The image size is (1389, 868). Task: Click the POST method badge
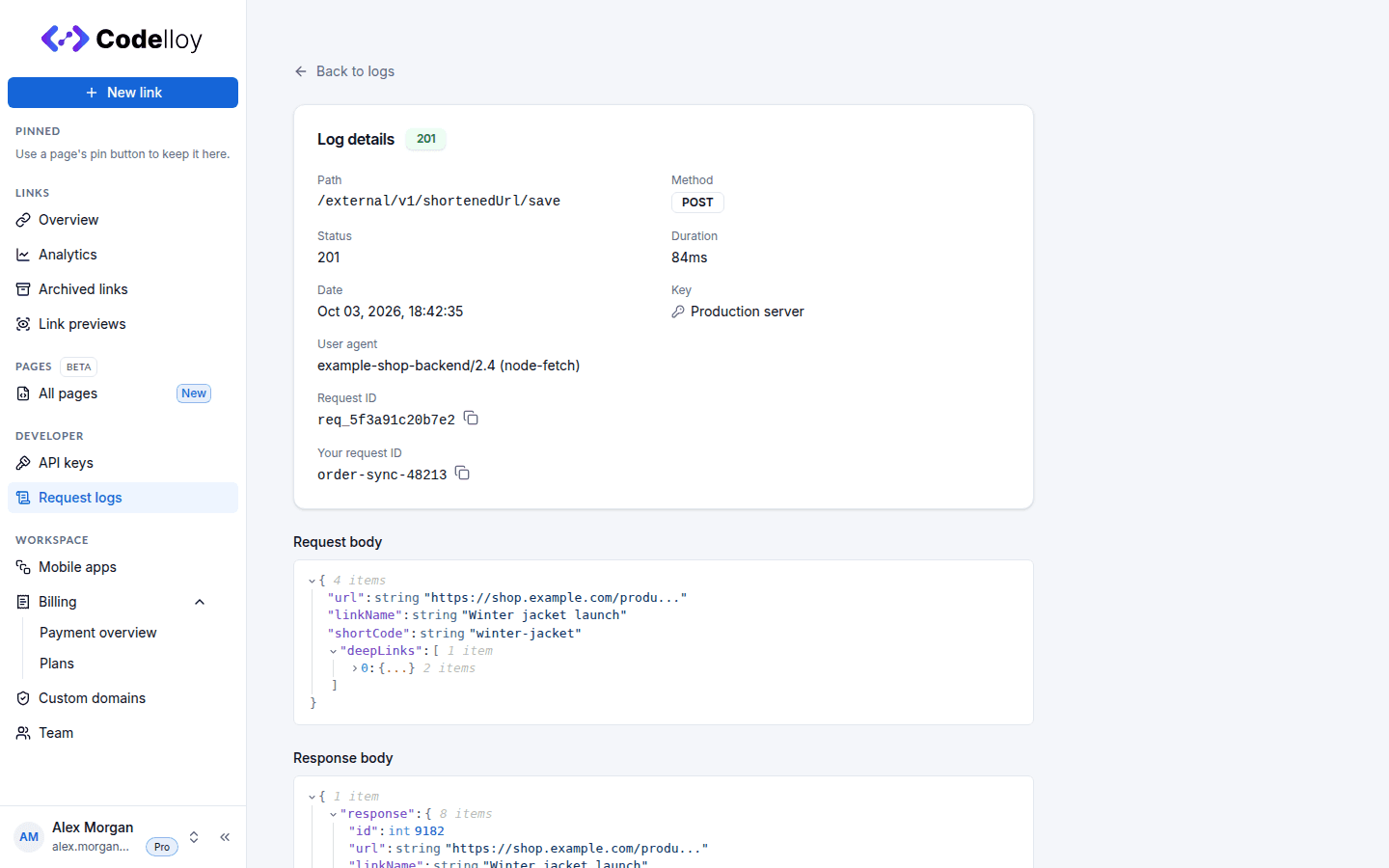point(697,203)
